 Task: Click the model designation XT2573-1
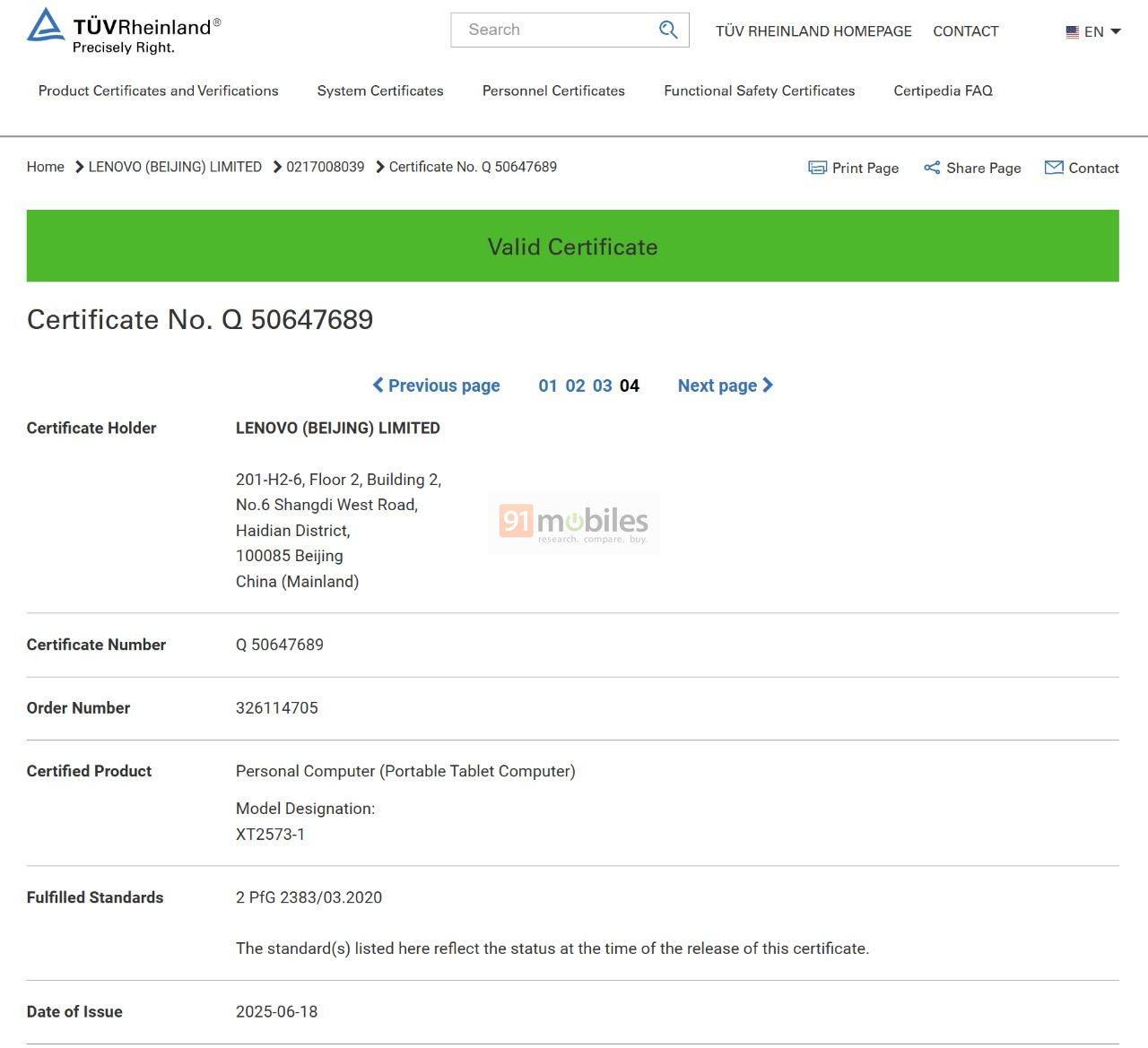point(270,835)
